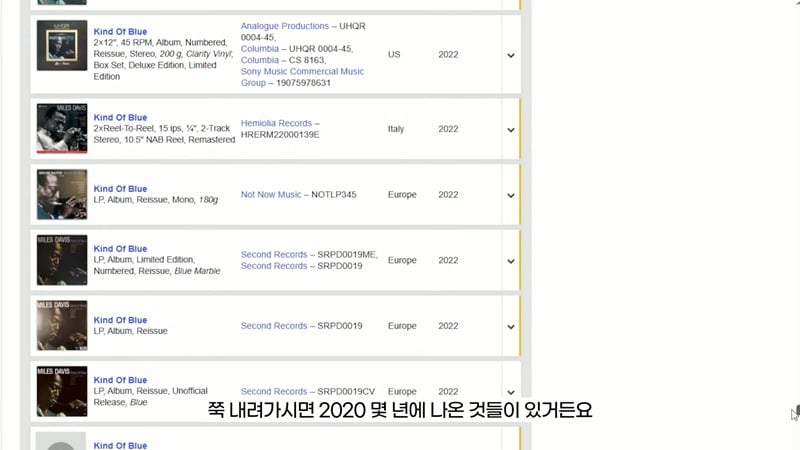Screen dimensions: 800x450
Task: Click the Not Now Music release cover thumbnail
Action: pyautogui.click(x=62, y=194)
